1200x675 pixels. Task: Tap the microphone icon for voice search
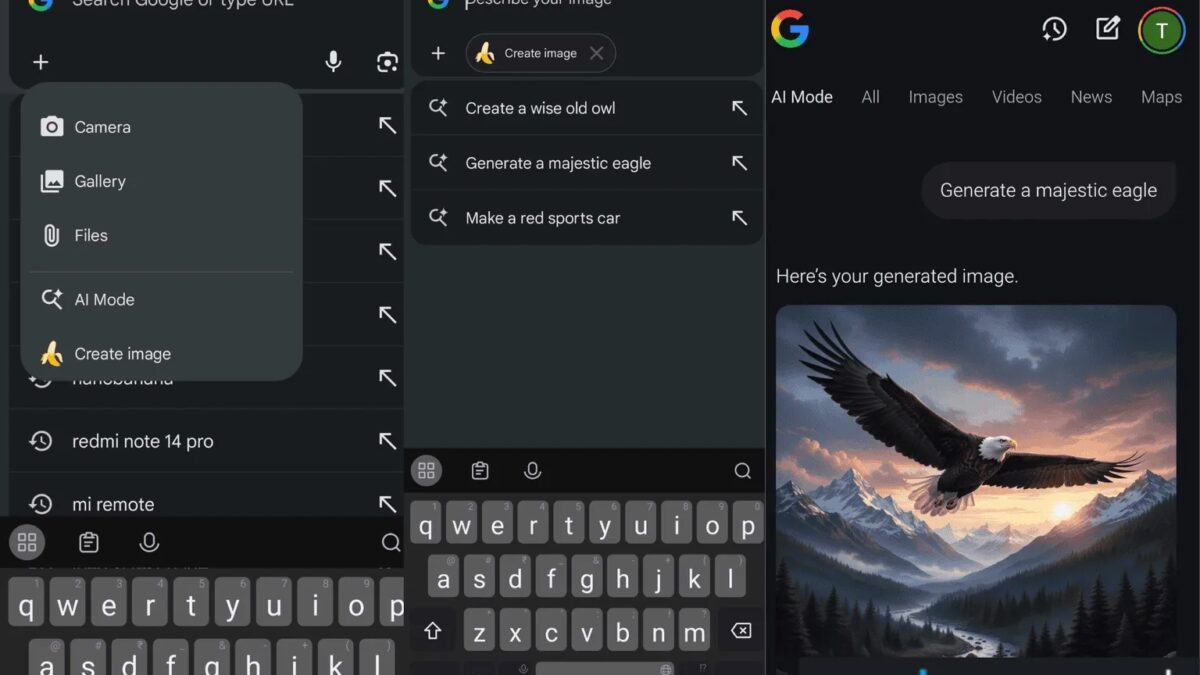point(333,61)
